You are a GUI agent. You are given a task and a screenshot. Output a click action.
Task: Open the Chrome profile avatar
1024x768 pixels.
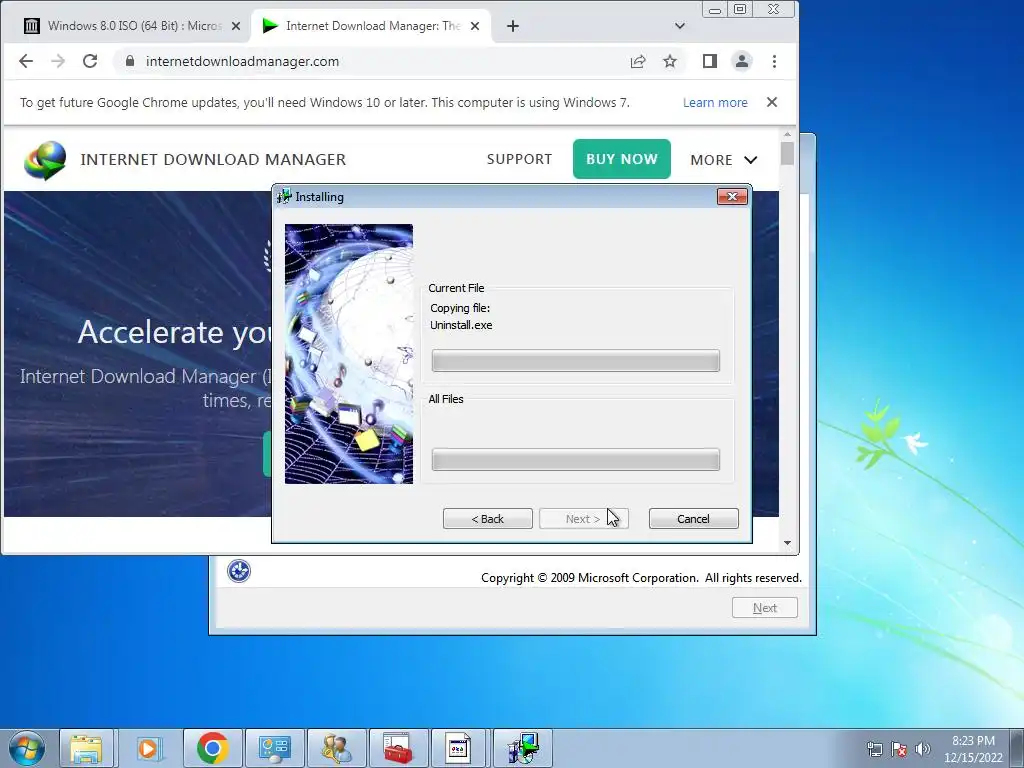[x=742, y=61]
